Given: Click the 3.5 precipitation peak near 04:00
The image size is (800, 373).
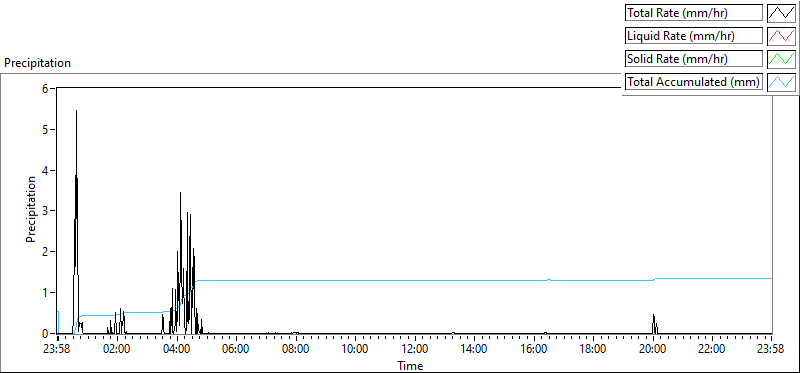Looking at the screenshot, I should pos(181,194).
